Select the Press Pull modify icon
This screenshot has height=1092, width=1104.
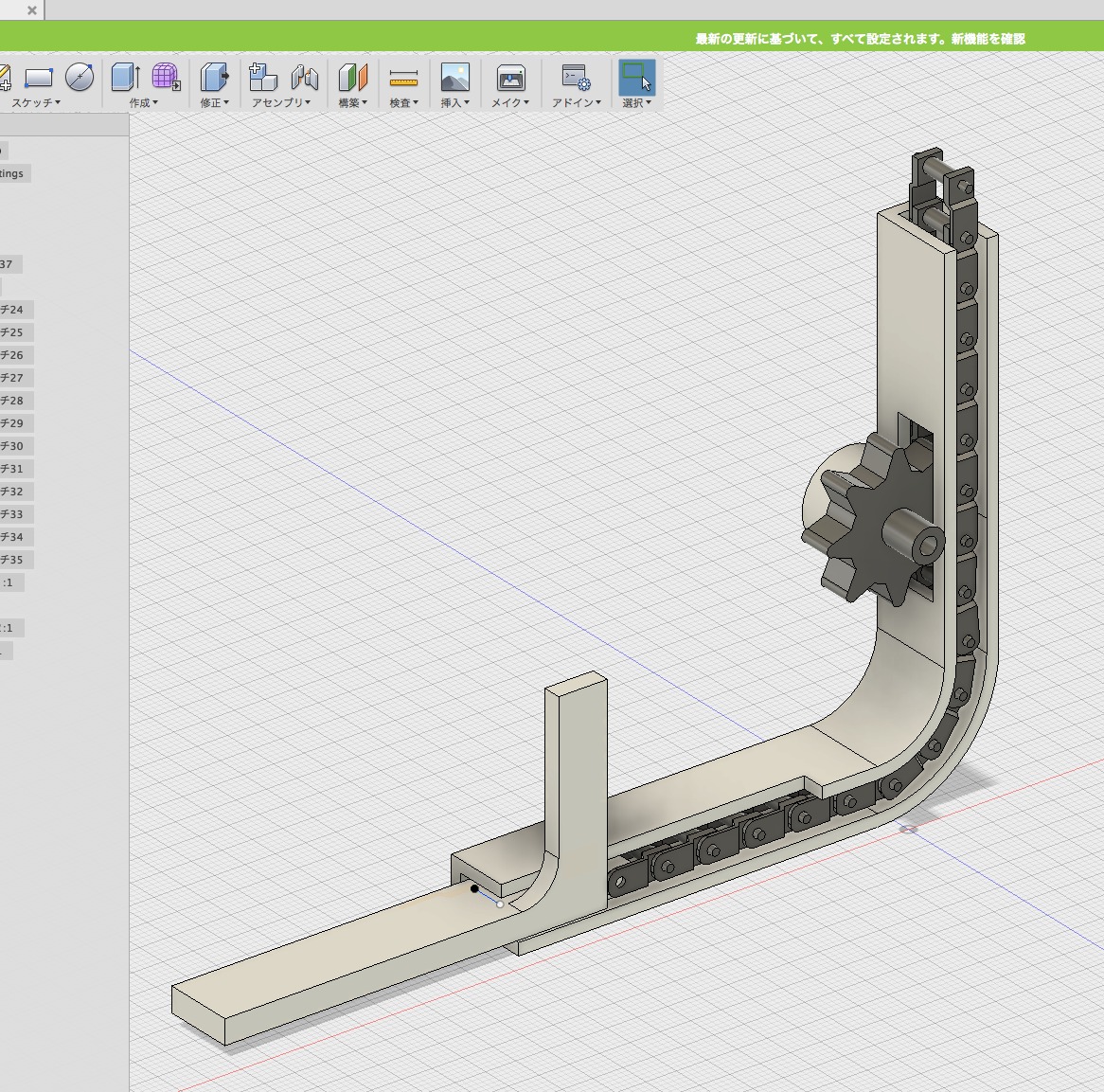point(214,78)
